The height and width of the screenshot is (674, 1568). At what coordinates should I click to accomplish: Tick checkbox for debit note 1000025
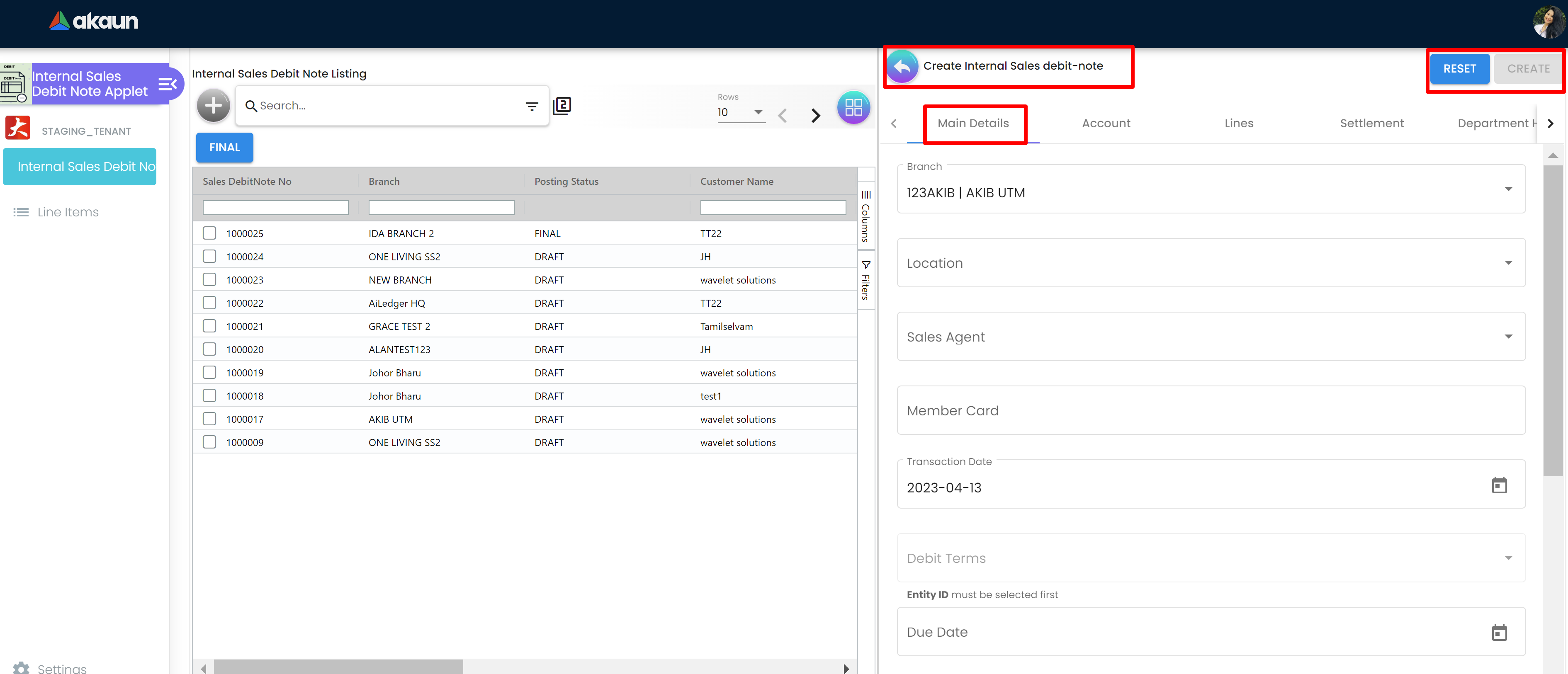[x=209, y=233]
